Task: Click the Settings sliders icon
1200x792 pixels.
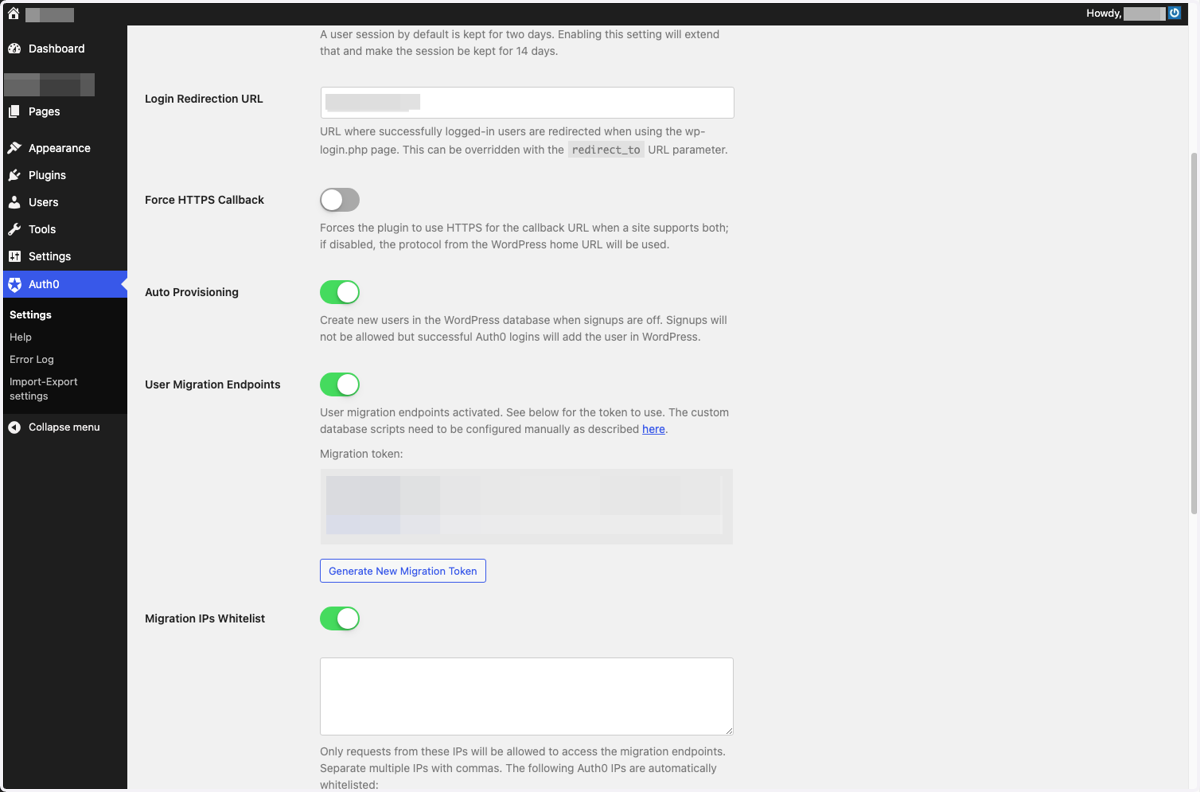Action: click(14, 256)
